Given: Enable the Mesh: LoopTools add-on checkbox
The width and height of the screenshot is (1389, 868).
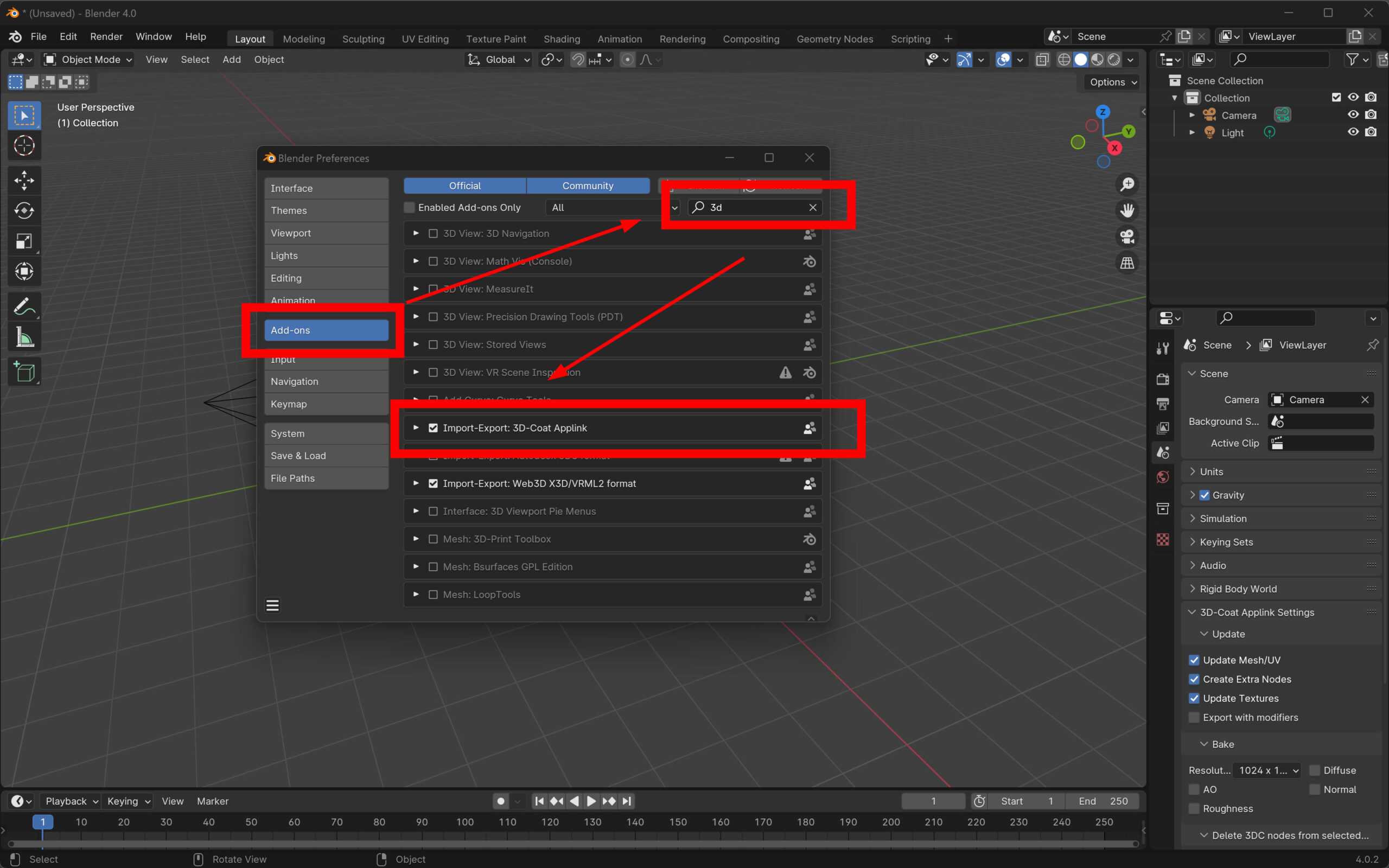Looking at the screenshot, I should pos(434,595).
